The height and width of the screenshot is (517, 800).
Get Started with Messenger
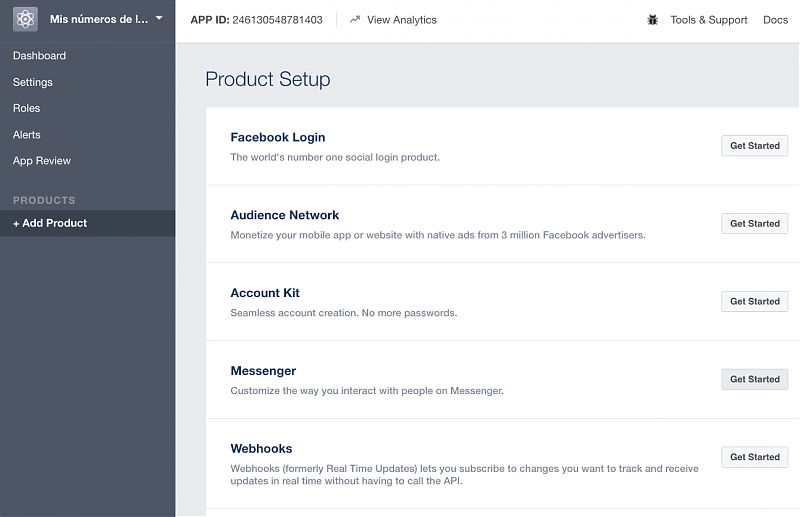(x=755, y=379)
